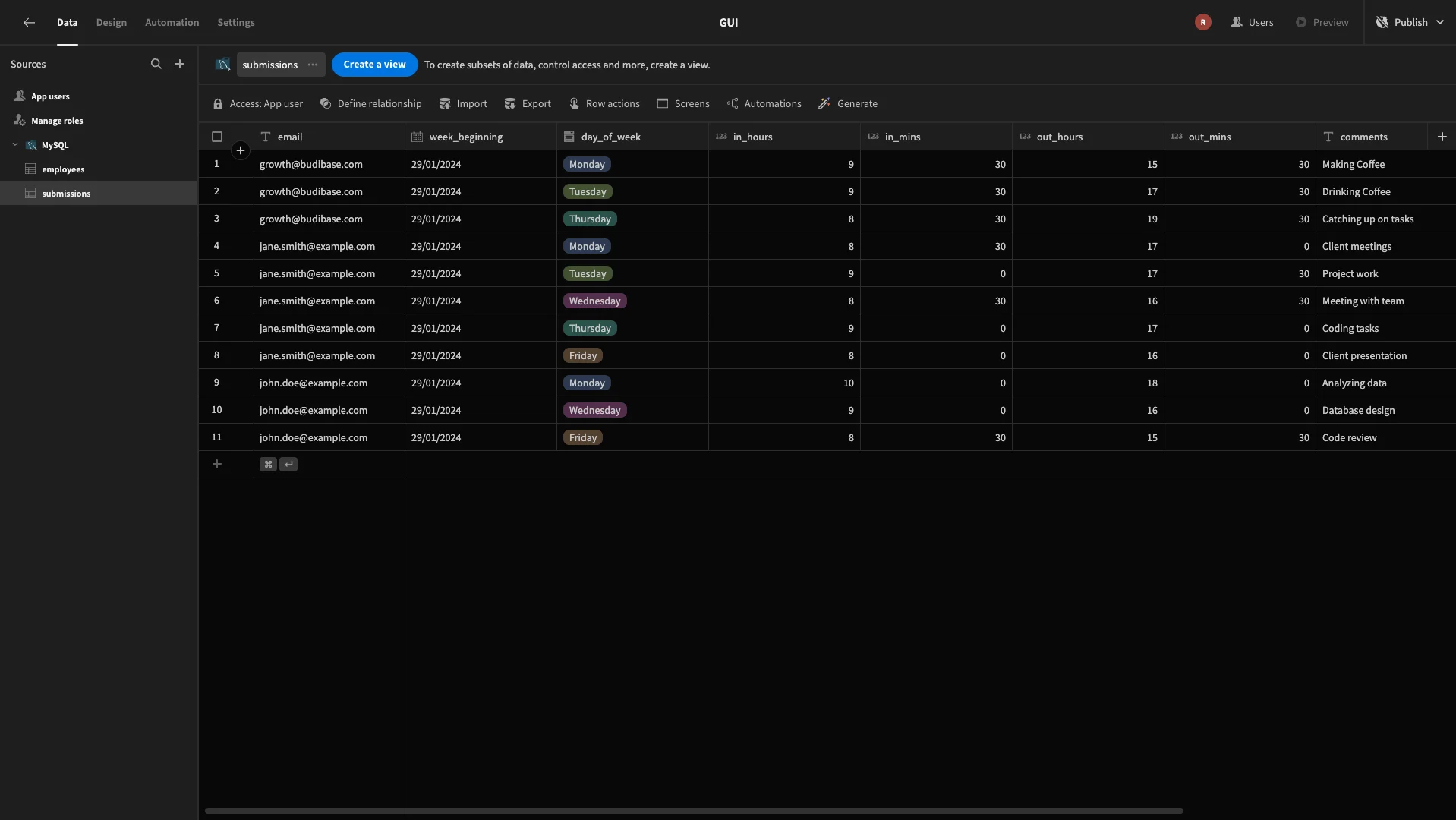Viewport: 1456px width, 820px height.
Task: Click the Preview button
Action: coord(1322,22)
